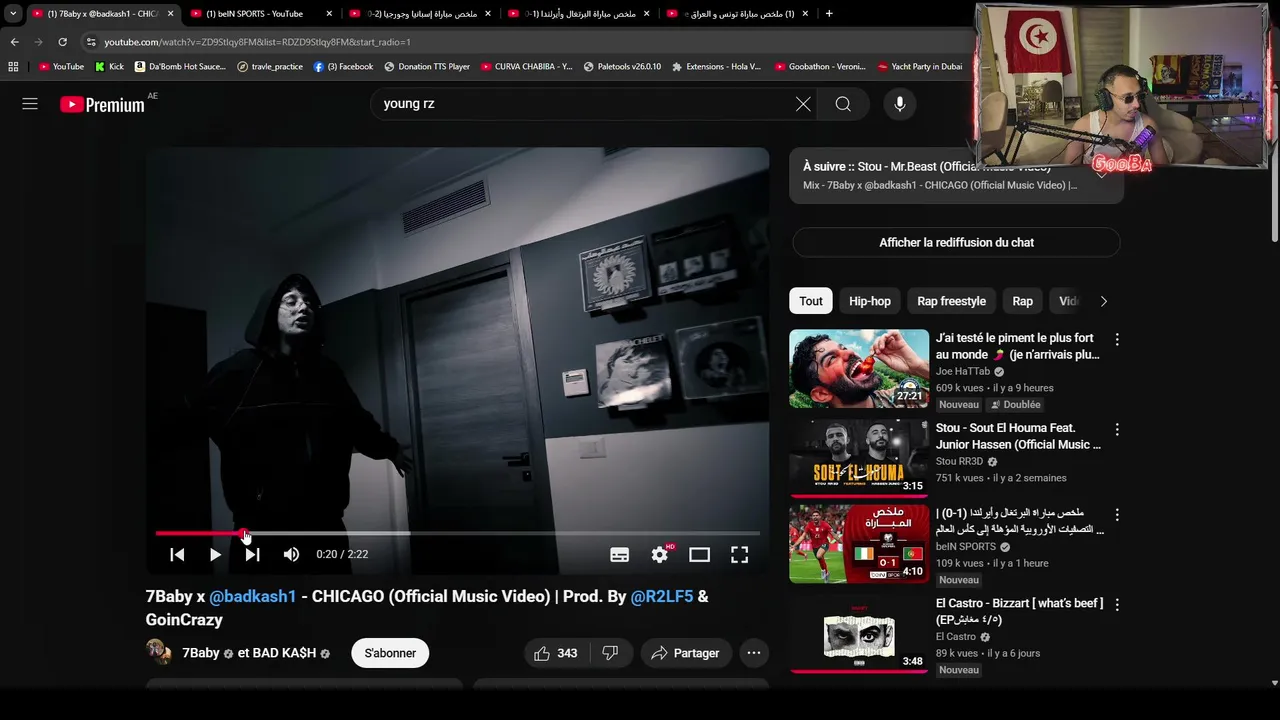This screenshot has width=1280, height=720.
Task: Open the player settings gear
Action: [660, 555]
